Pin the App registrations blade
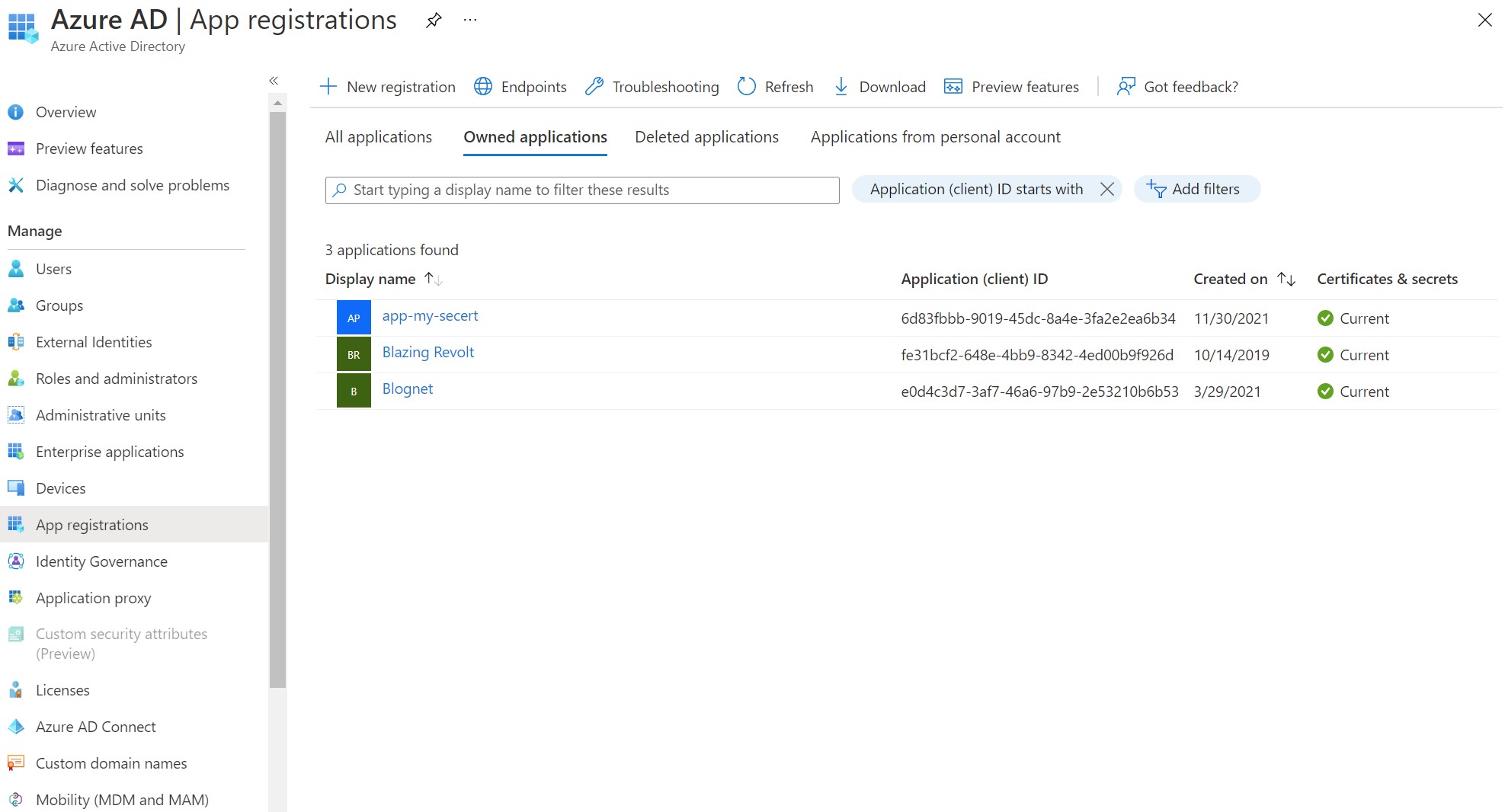Viewport: 1505px width, 812px height. pos(434,21)
